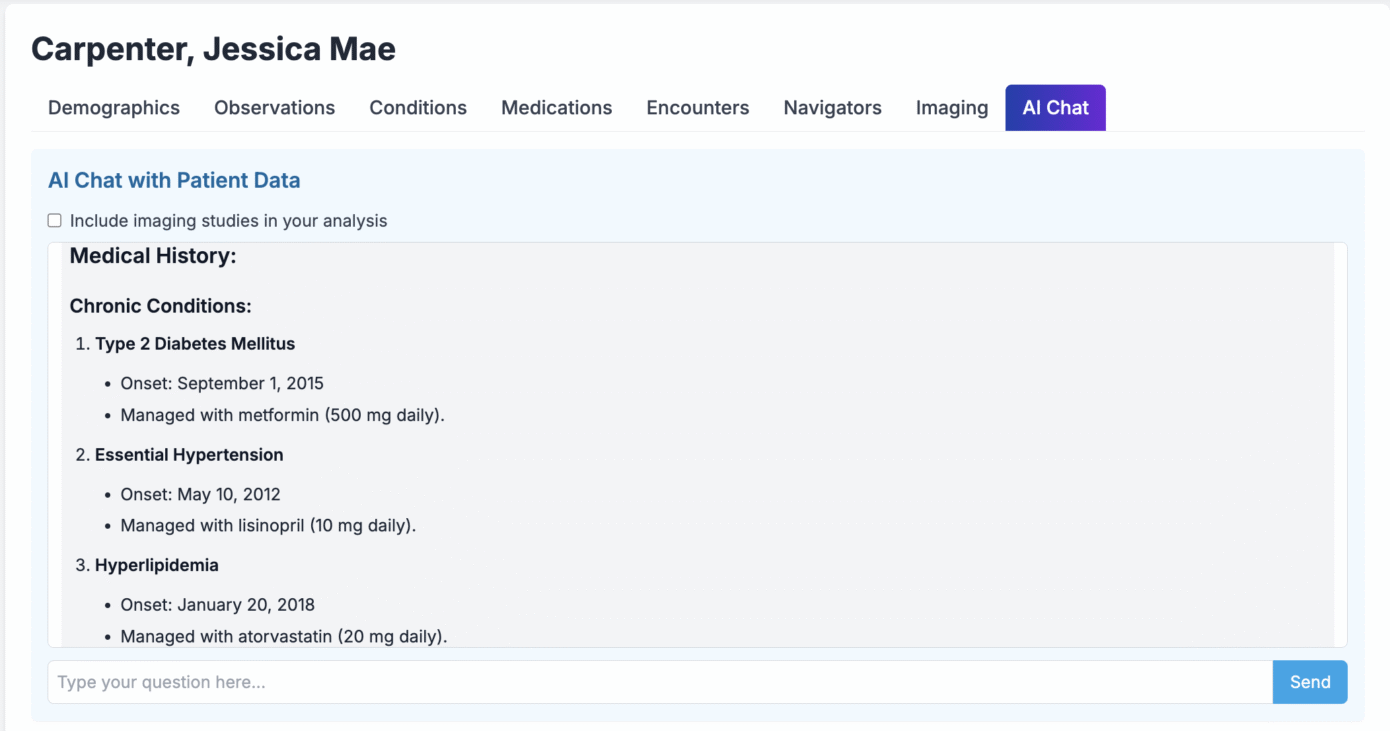1390x731 pixels.
Task: Click the Essential Hypertension entry
Action: (189, 455)
